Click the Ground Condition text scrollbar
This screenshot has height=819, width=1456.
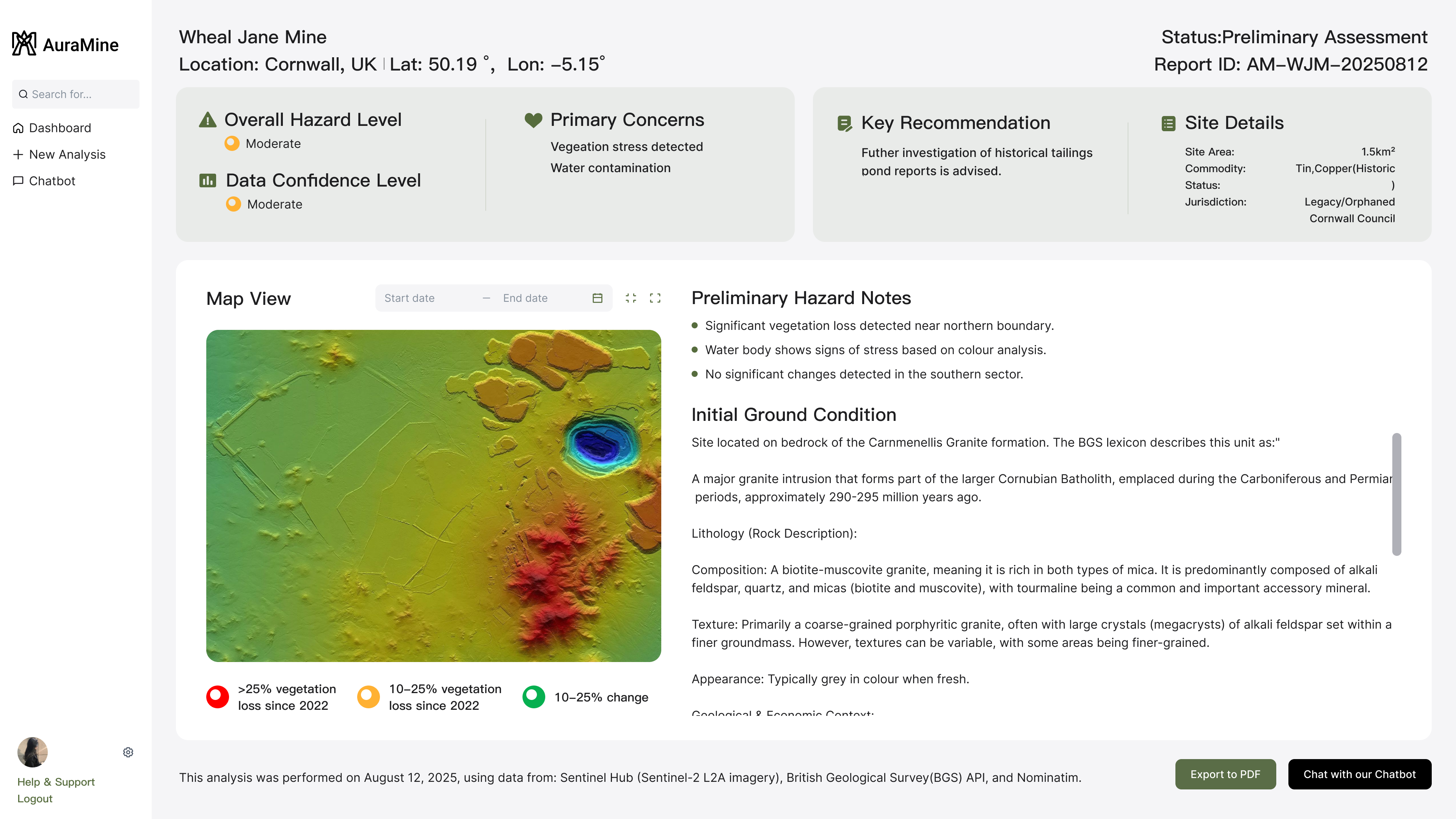pos(1396,494)
